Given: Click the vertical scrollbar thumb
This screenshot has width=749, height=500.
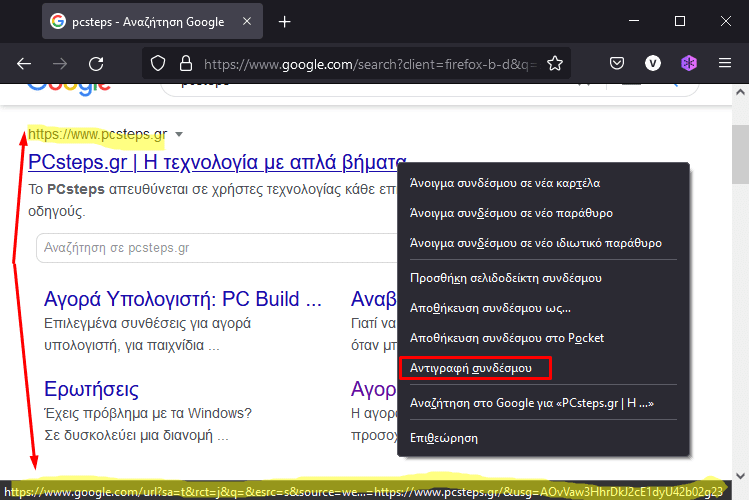Looking at the screenshot, I should click(x=740, y=154).
